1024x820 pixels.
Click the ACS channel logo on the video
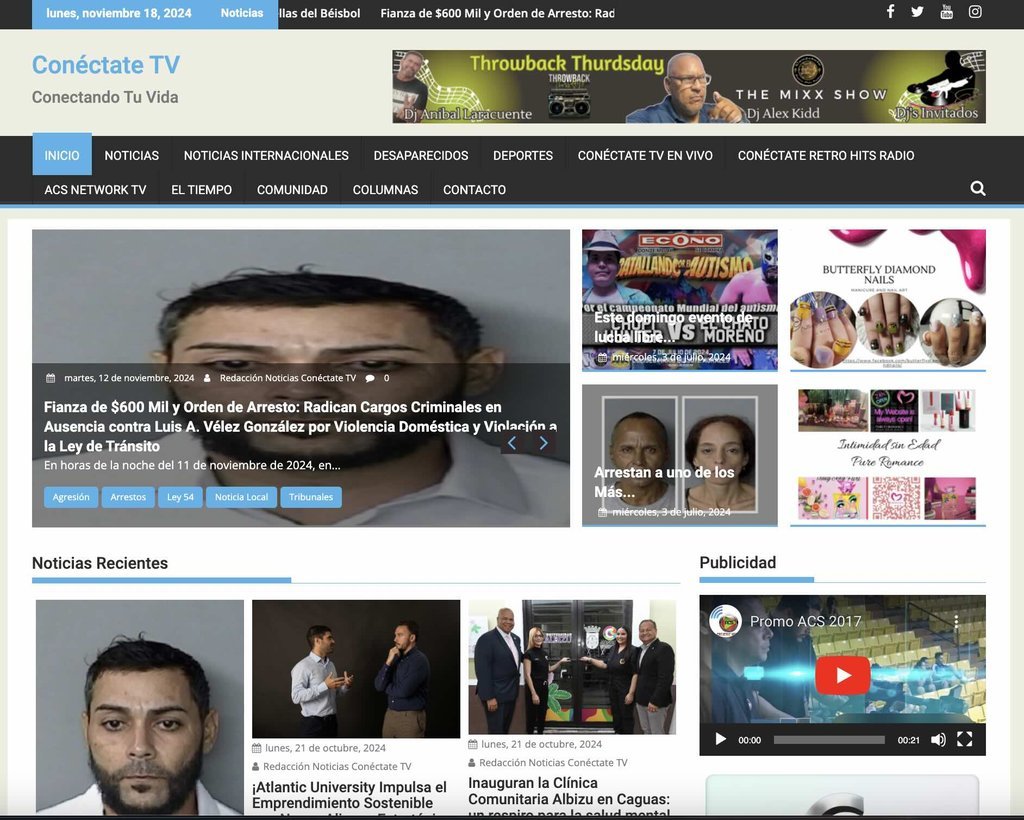tap(726, 621)
